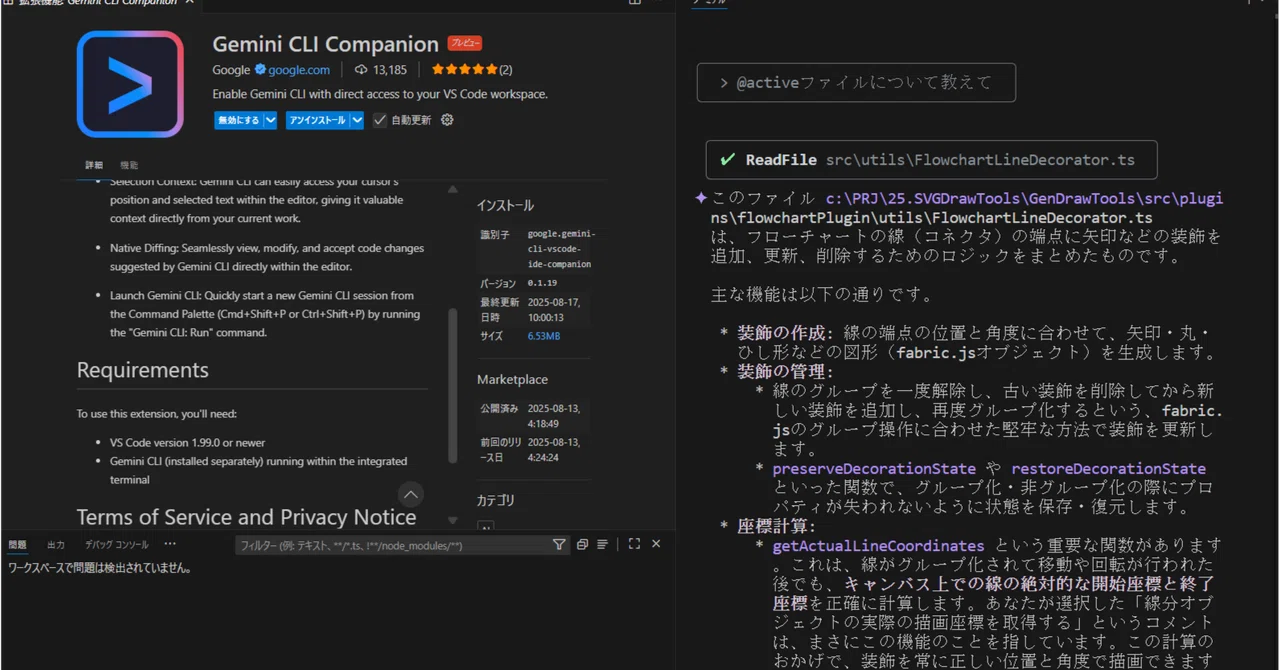Click the @activeファイルについて教えて prompt box
Image resolution: width=1280 pixels, height=670 pixels.
point(856,83)
